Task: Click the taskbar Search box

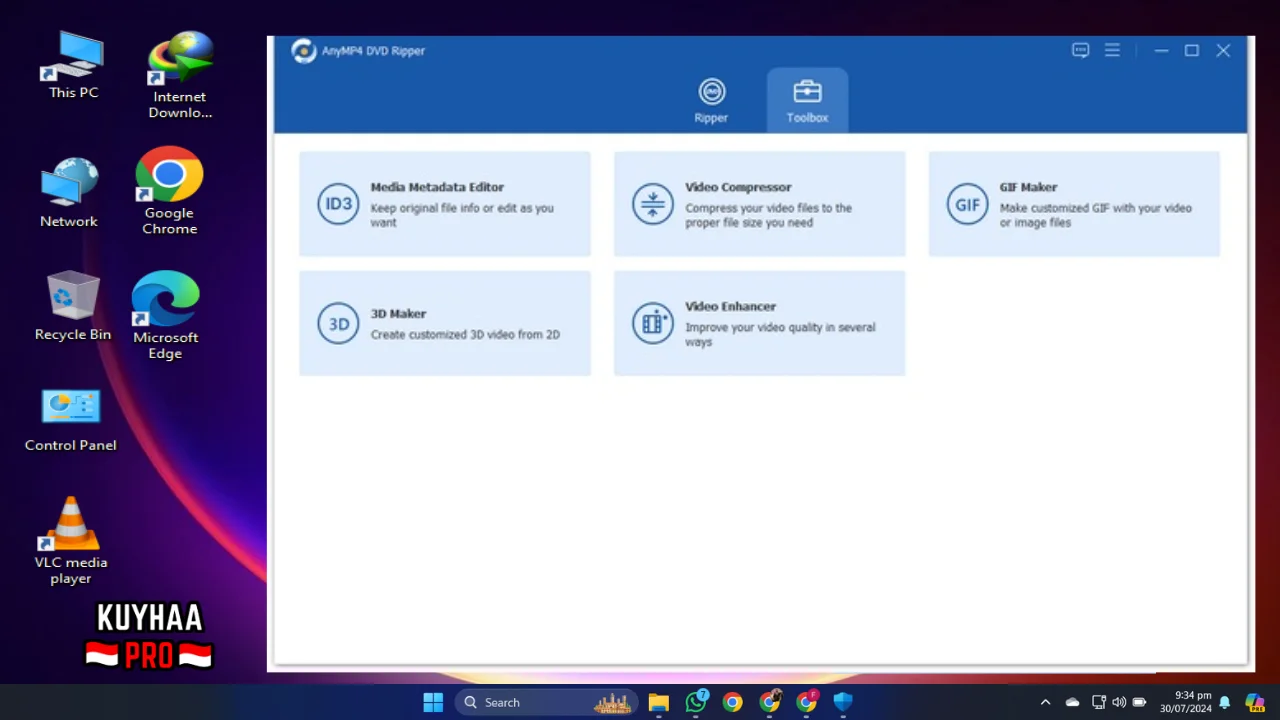Action: point(548,702)
